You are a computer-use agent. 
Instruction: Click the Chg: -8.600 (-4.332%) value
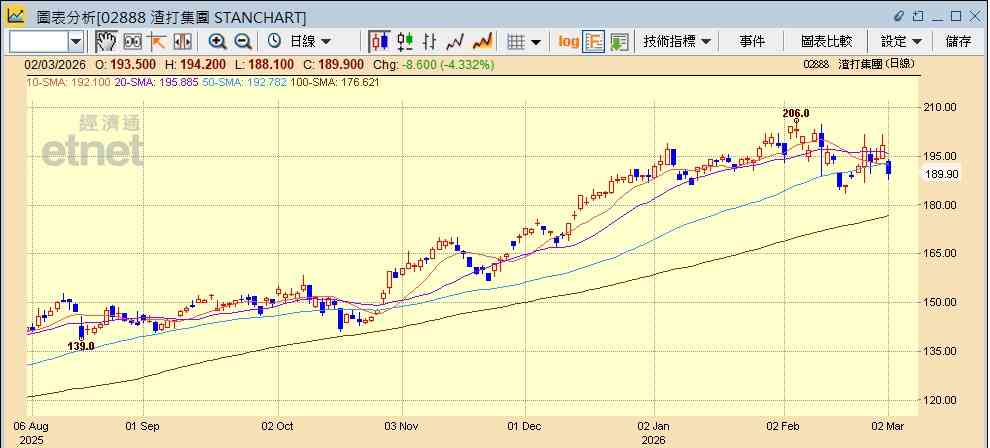(434, 65)
